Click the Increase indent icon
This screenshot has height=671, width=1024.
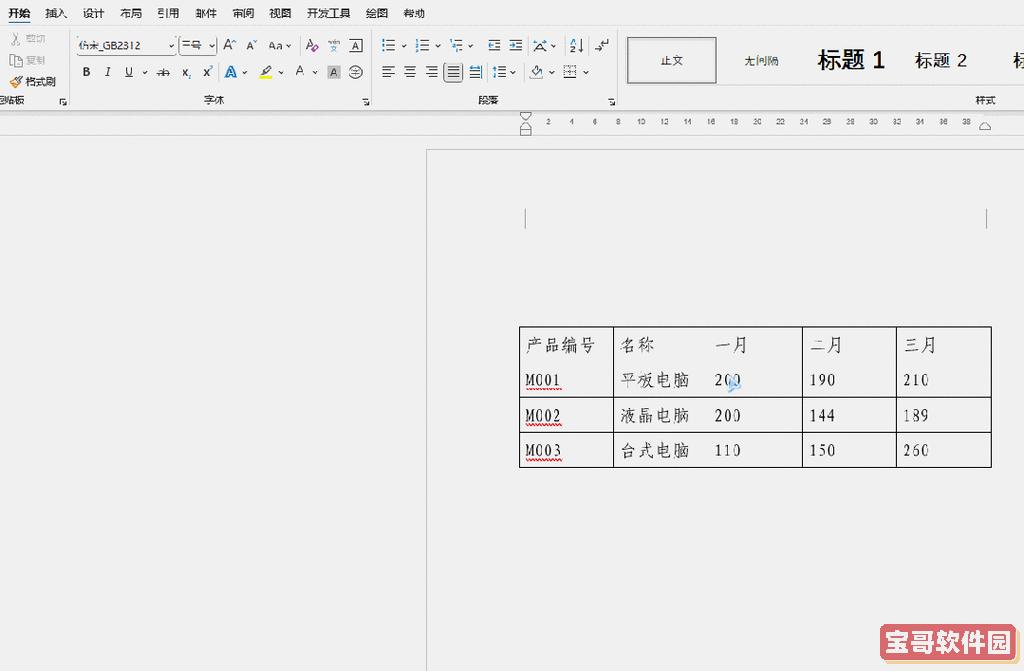point(516,45)
